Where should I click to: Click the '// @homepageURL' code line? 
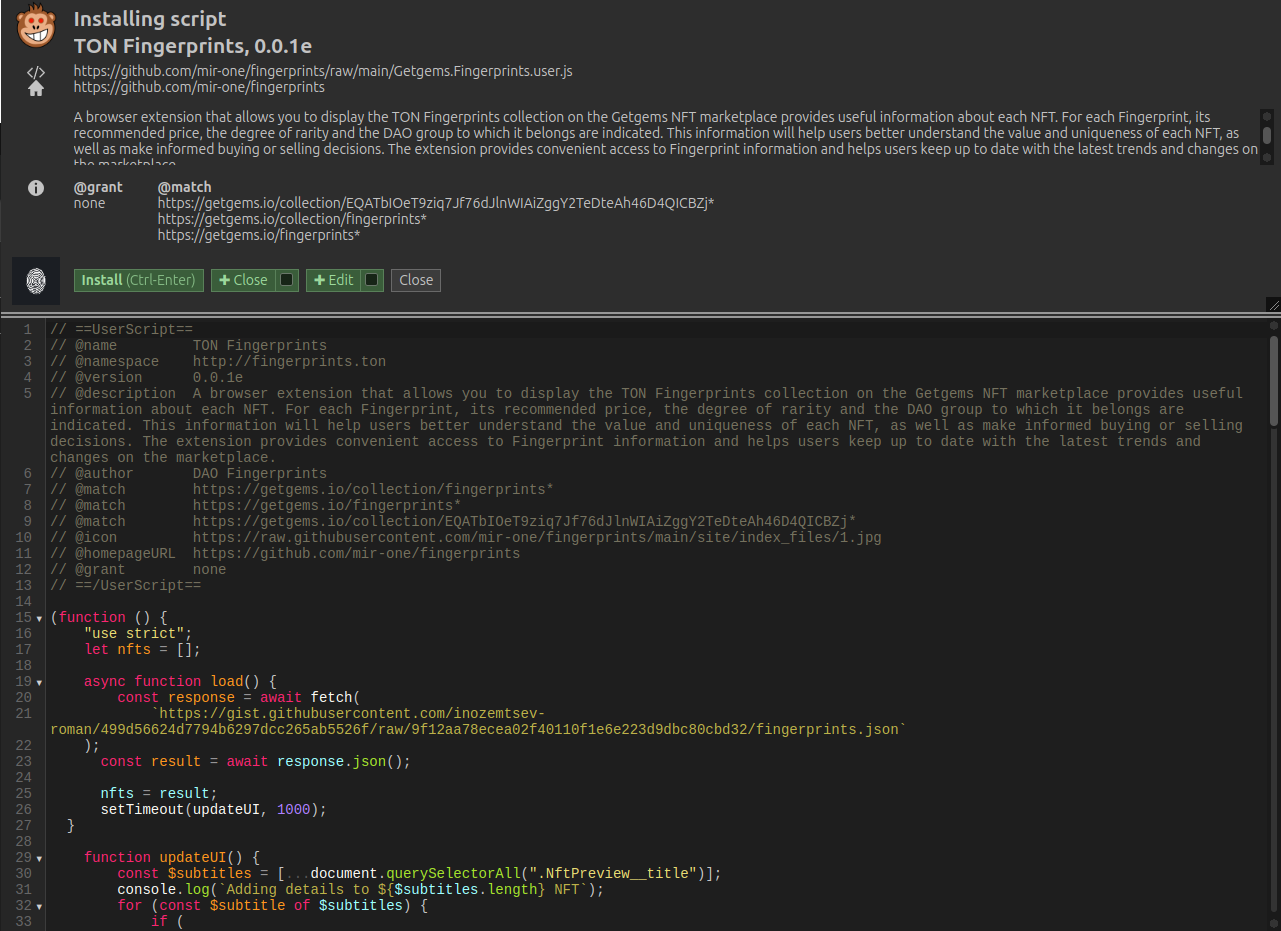click(x=285, y=553)
